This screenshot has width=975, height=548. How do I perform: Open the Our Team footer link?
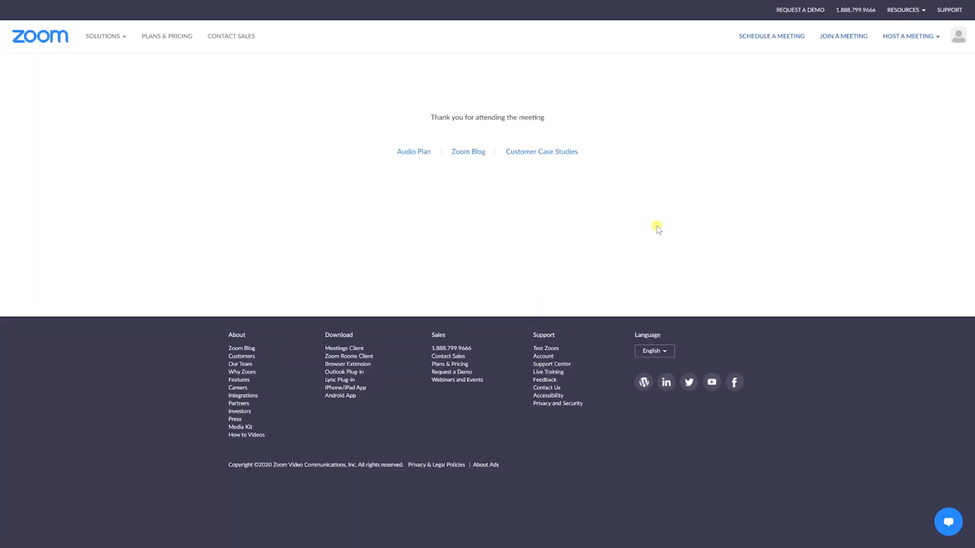click(240, 364)
